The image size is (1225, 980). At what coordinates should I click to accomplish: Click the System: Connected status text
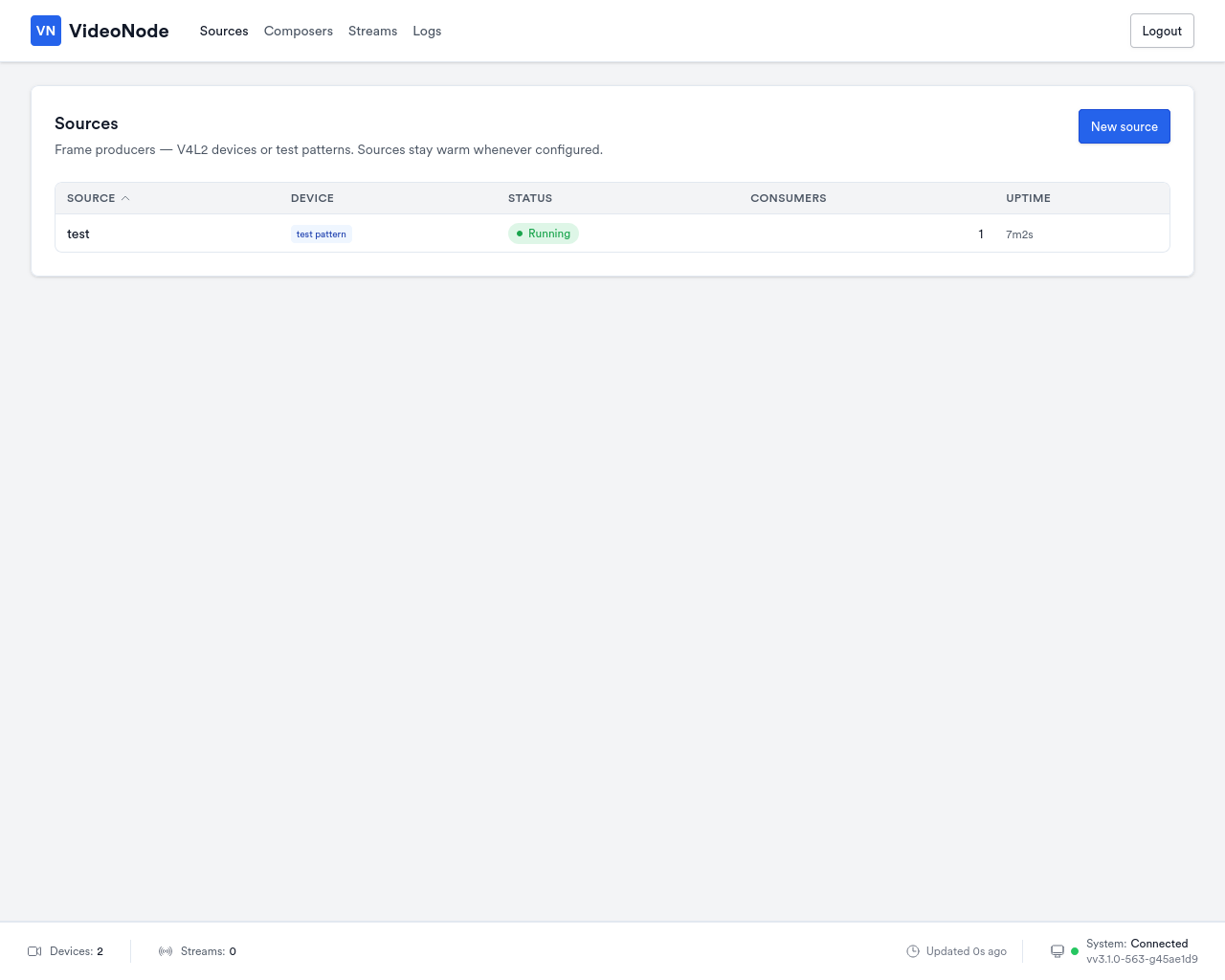[1137, 944]
